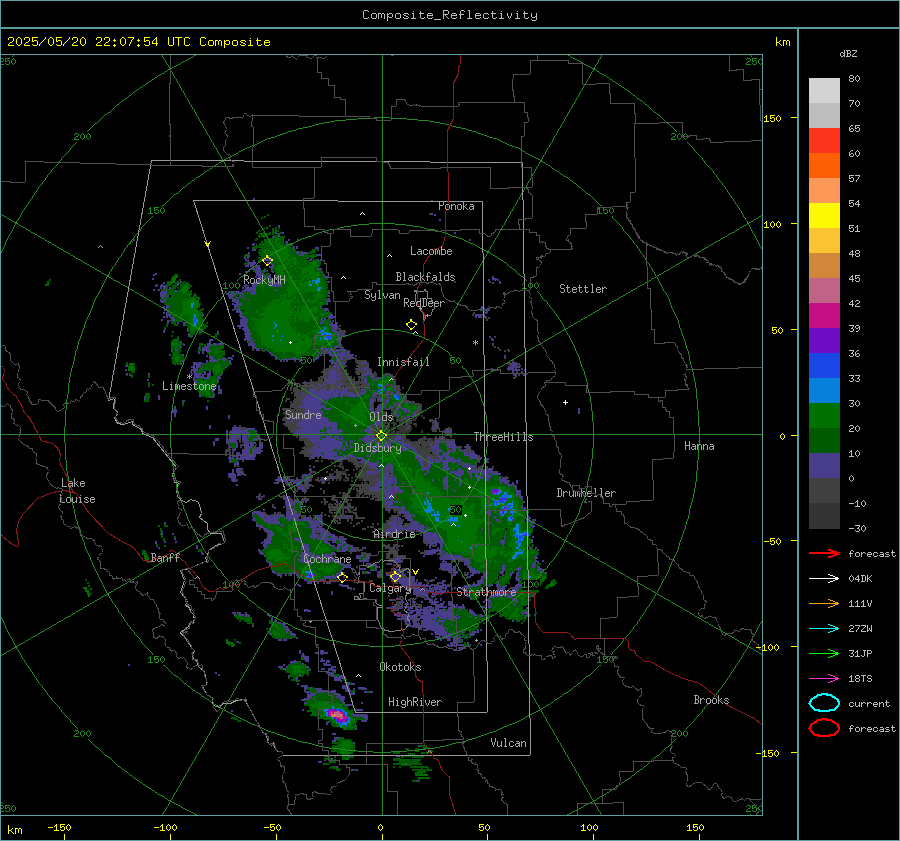Click the Sylvan label
Viewport: 900px width, 841px height.
coord(382,295)
